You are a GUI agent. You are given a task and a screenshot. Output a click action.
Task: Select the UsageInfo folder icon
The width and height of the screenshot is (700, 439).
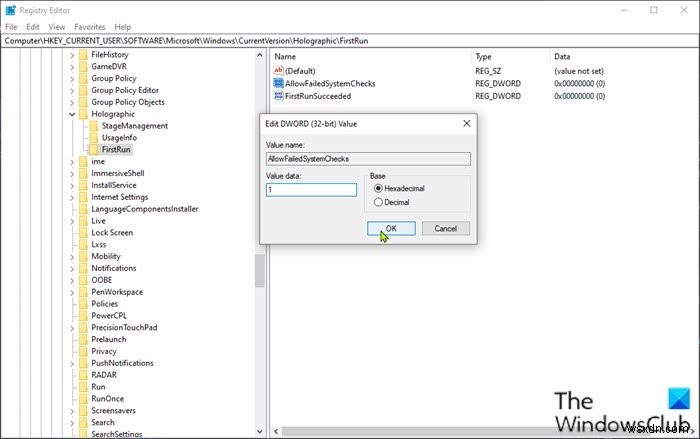coord(93,138)
